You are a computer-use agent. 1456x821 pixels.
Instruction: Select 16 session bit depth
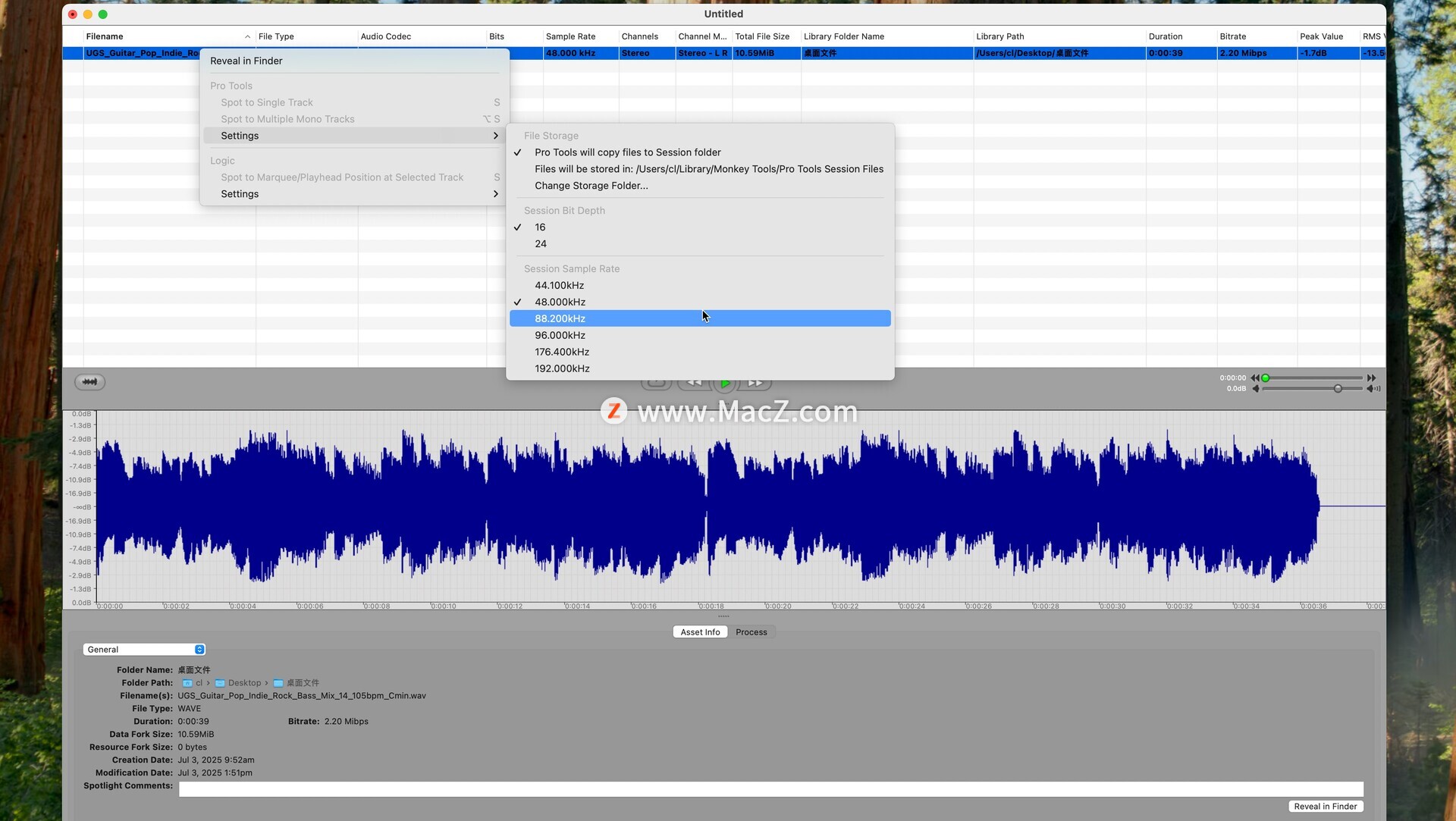pos(700,227)
